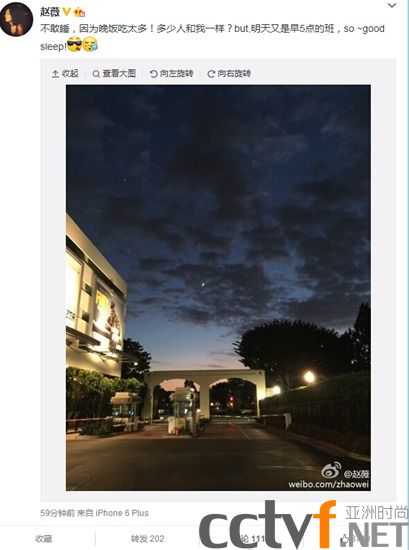Click the counter-clockwise rotate icon
Viewport: 409px width, 550px height.
[153, 74]
